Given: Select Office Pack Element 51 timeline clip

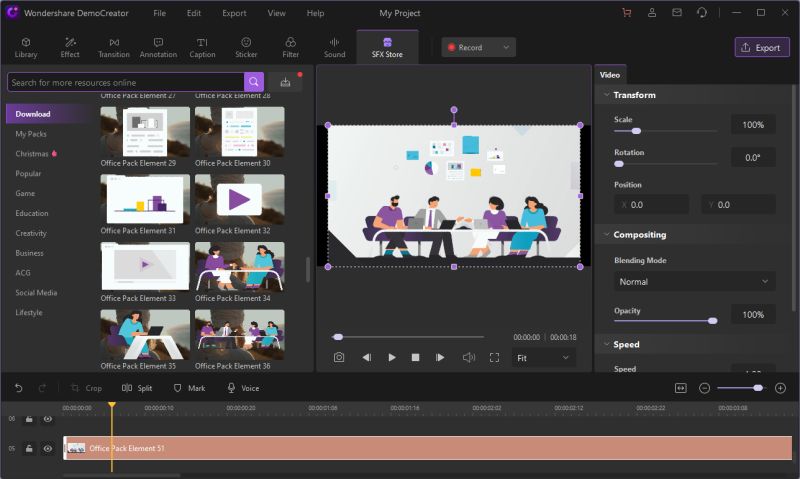Looking at the screenshot, I should tap(428, 448).
